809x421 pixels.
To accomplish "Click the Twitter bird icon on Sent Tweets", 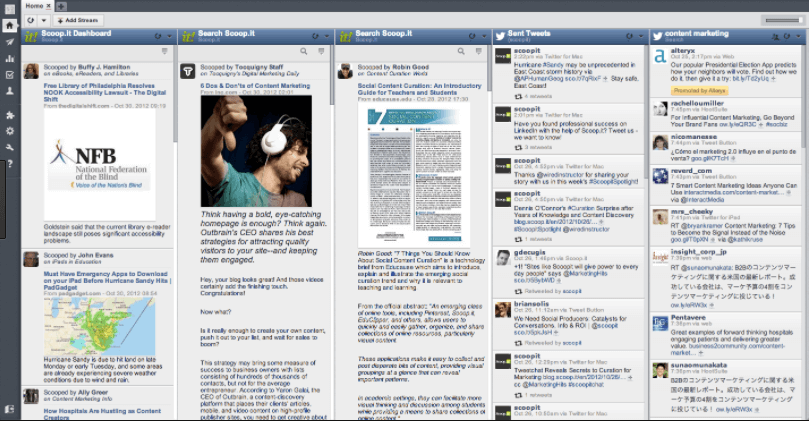I will pyautogui.click(x=500, y=37).
